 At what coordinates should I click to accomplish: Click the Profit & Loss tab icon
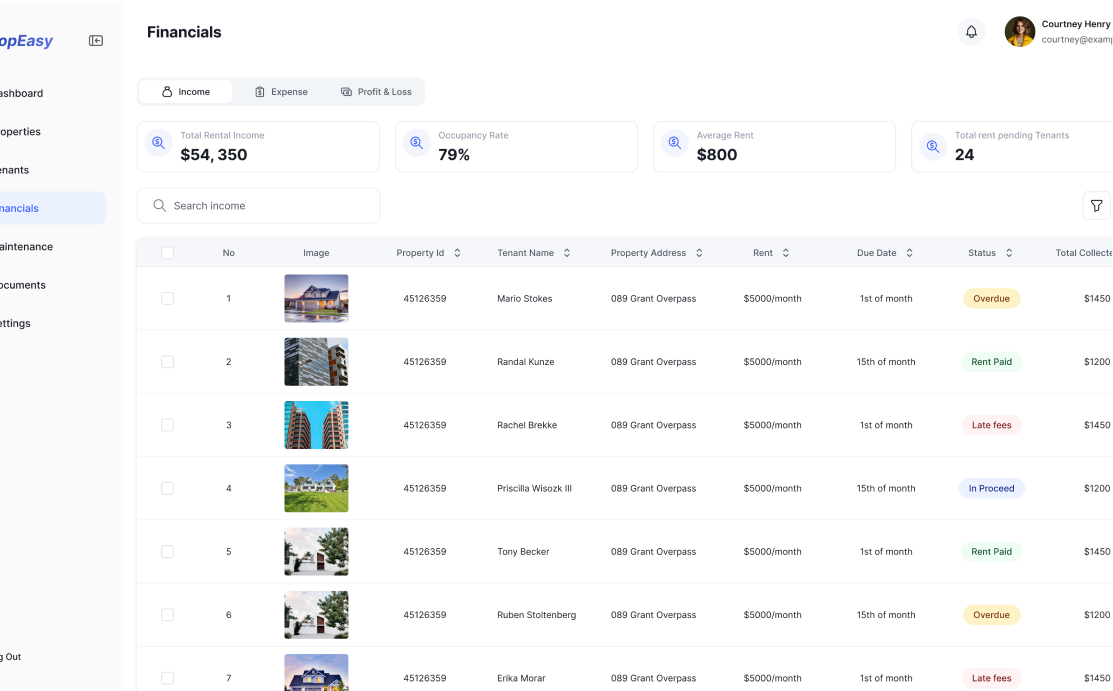[x=346, y=92]
